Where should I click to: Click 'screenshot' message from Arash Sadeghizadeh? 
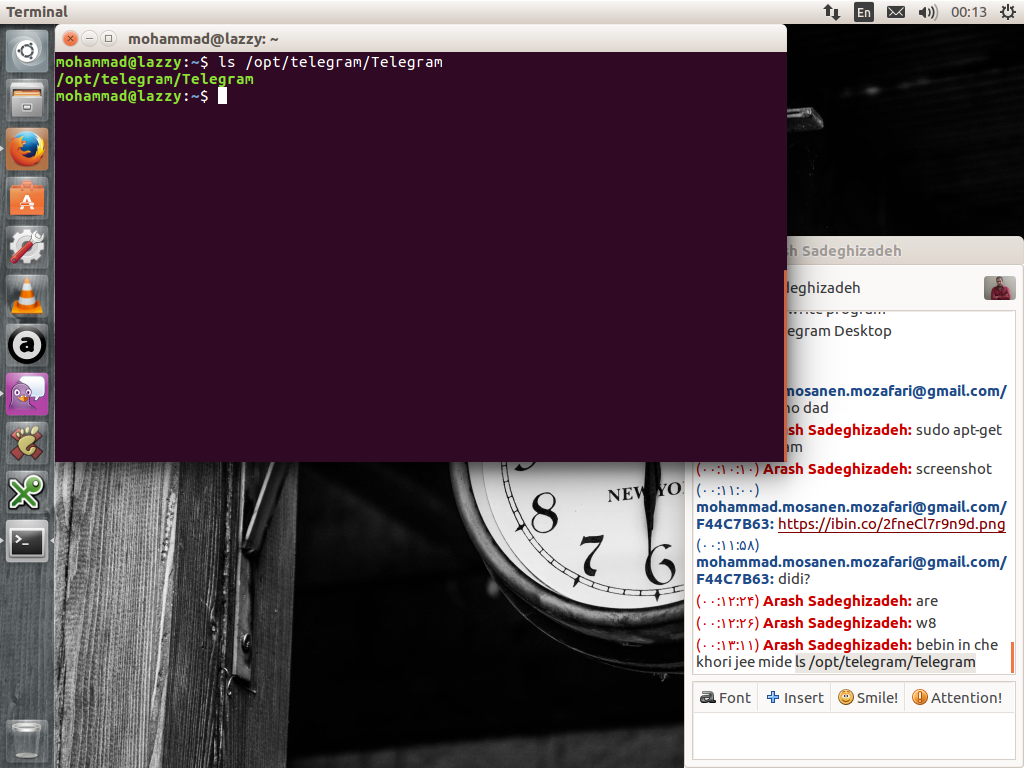pyautogui.click(x=953, y=469)
